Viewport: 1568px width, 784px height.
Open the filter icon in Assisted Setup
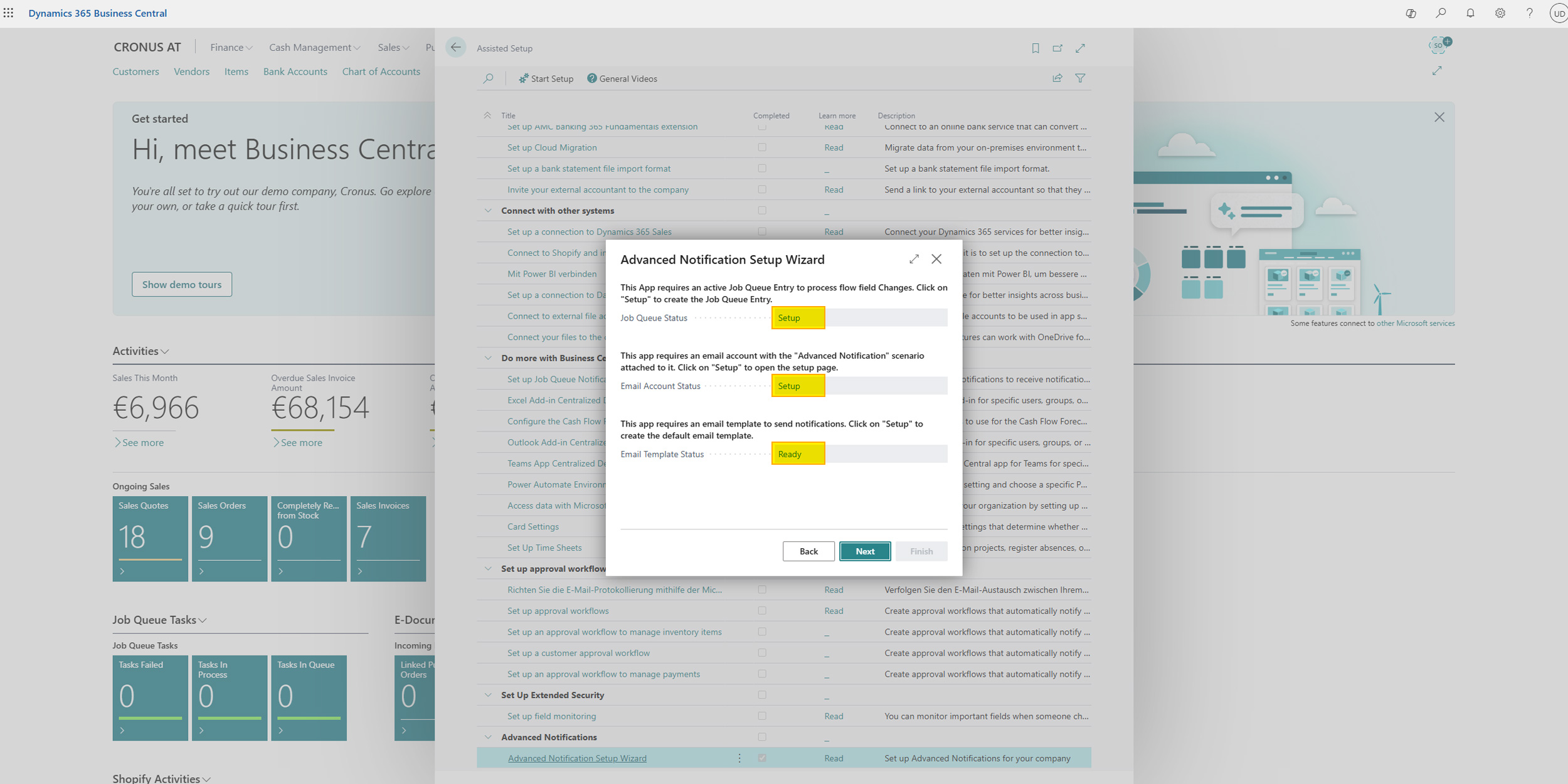pyautogui.click(x=1081, y=78)
